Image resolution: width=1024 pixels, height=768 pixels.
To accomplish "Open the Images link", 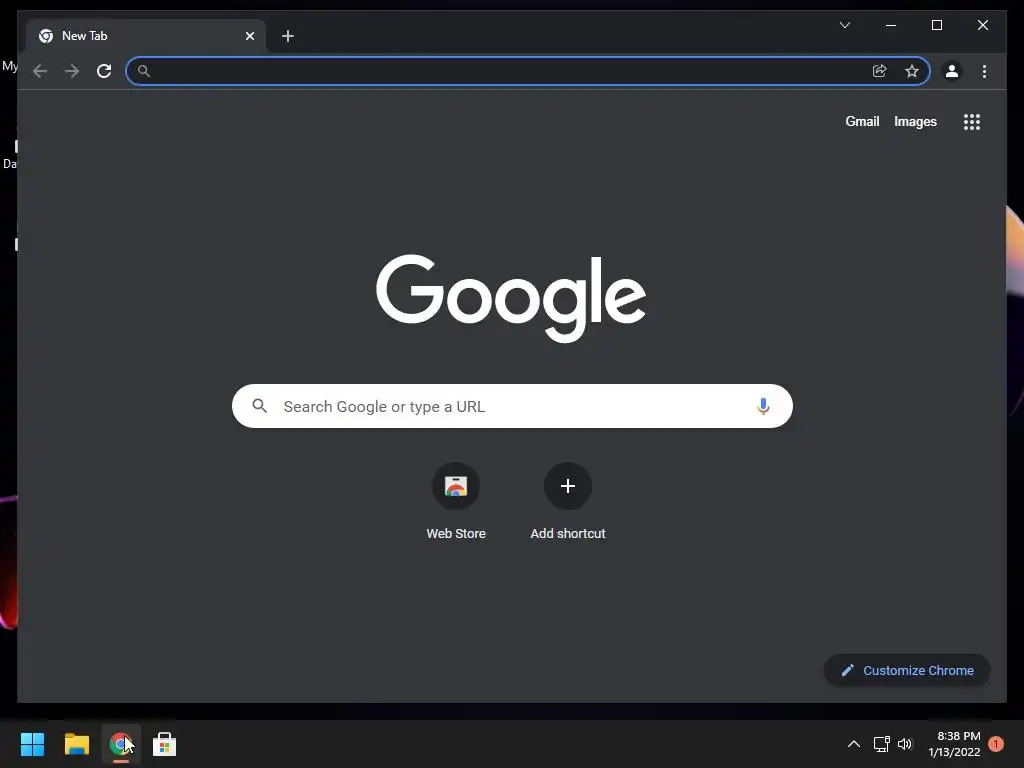I will [x=915, y=121].
